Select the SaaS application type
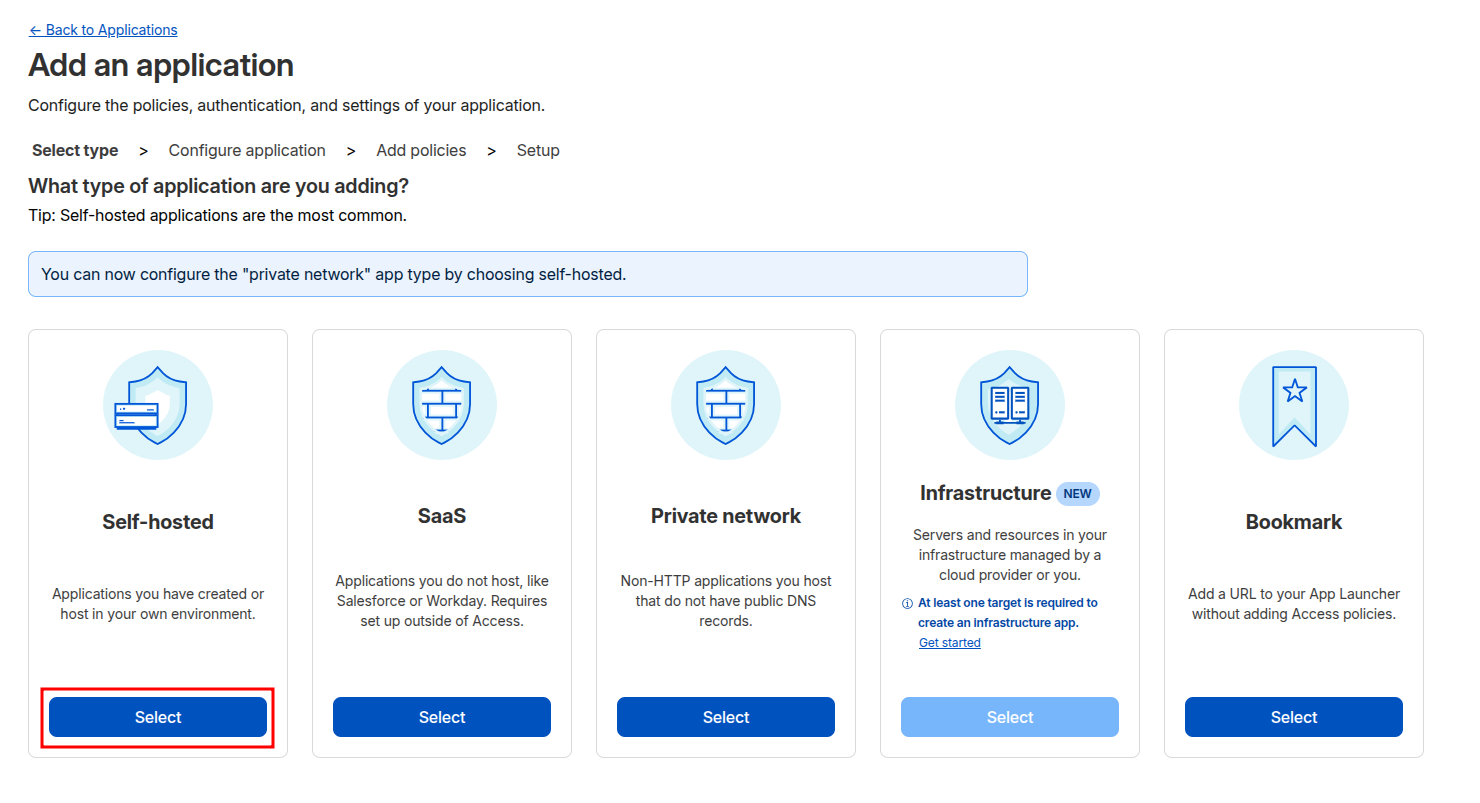The height and width of the screenshot is (803, 1480). point(441,717)
